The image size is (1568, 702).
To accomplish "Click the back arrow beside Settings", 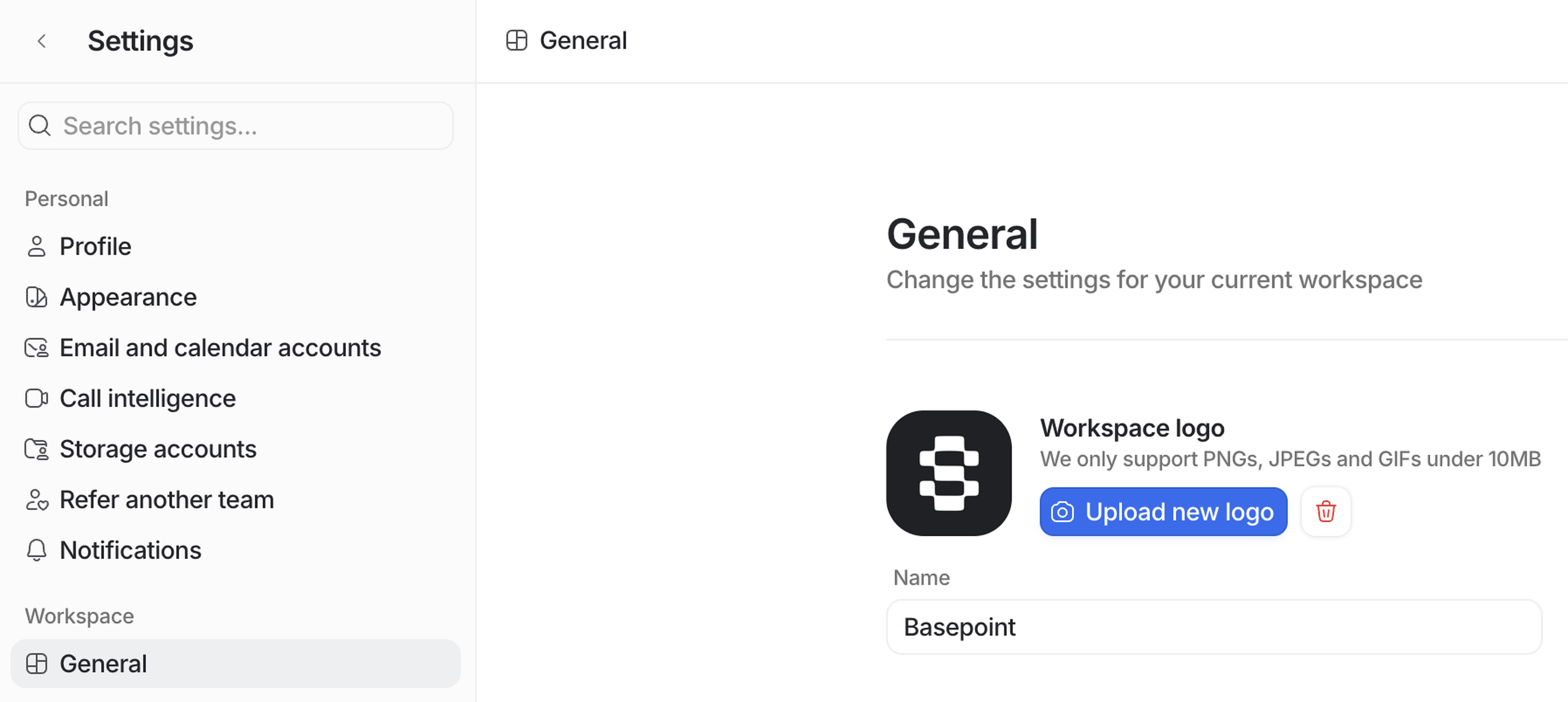I will click(41, 41).
